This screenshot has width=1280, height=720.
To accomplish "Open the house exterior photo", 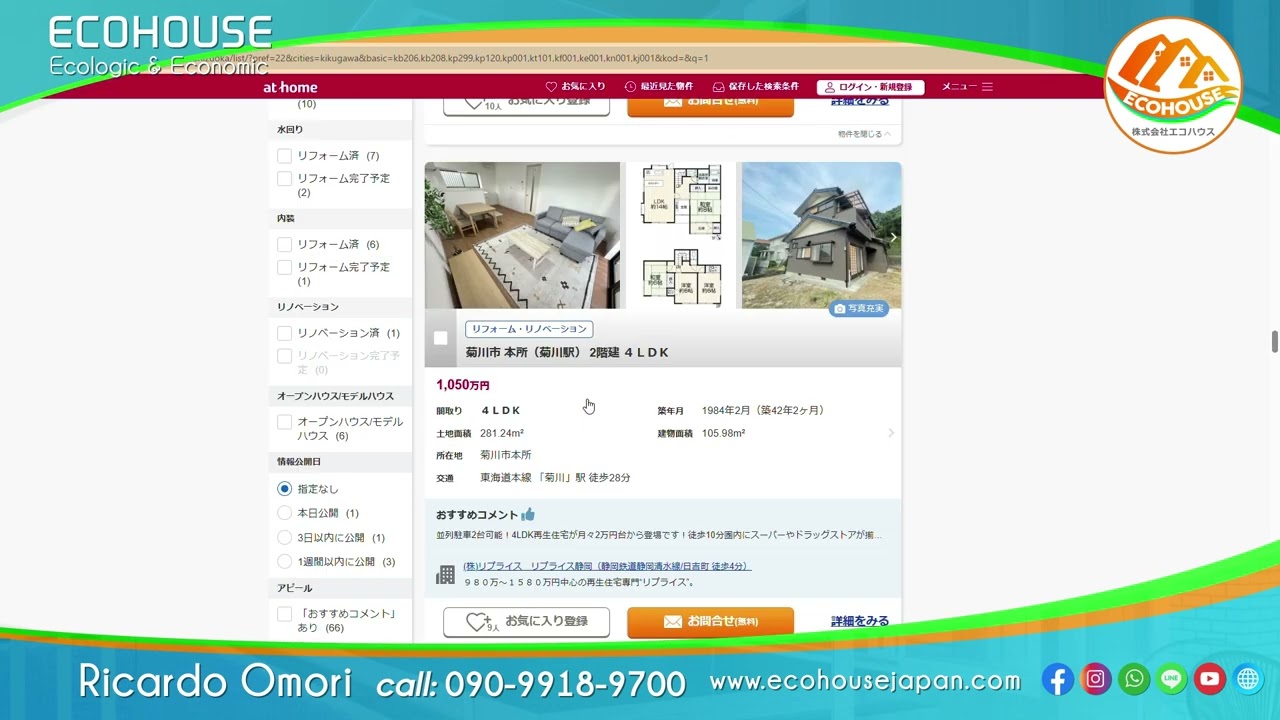I will 821,236.
